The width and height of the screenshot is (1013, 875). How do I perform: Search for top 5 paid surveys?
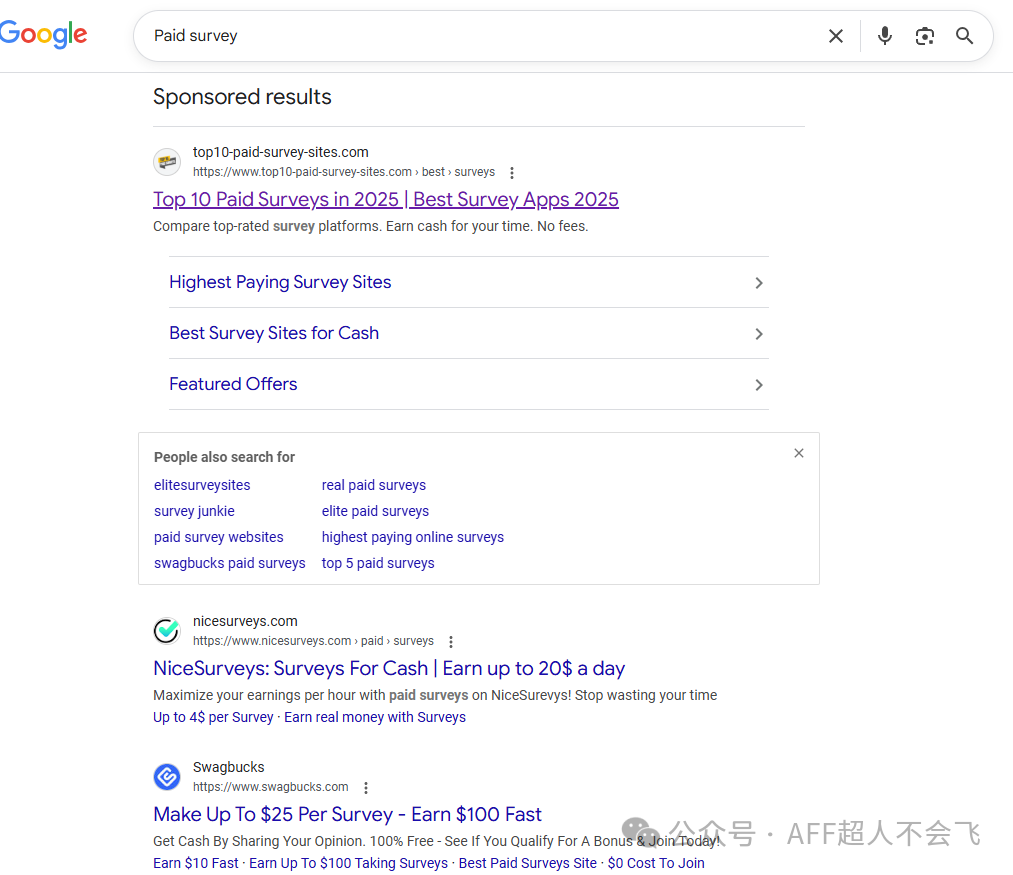tap(378, 564)
